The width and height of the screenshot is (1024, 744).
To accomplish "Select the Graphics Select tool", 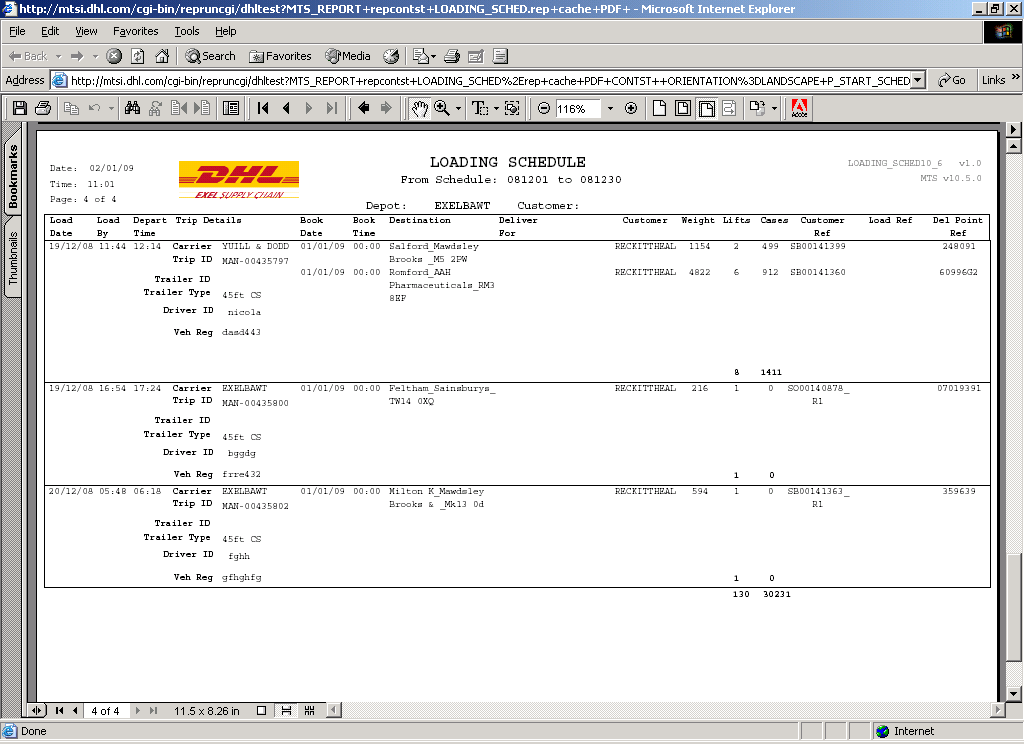I will pos(513,108).
